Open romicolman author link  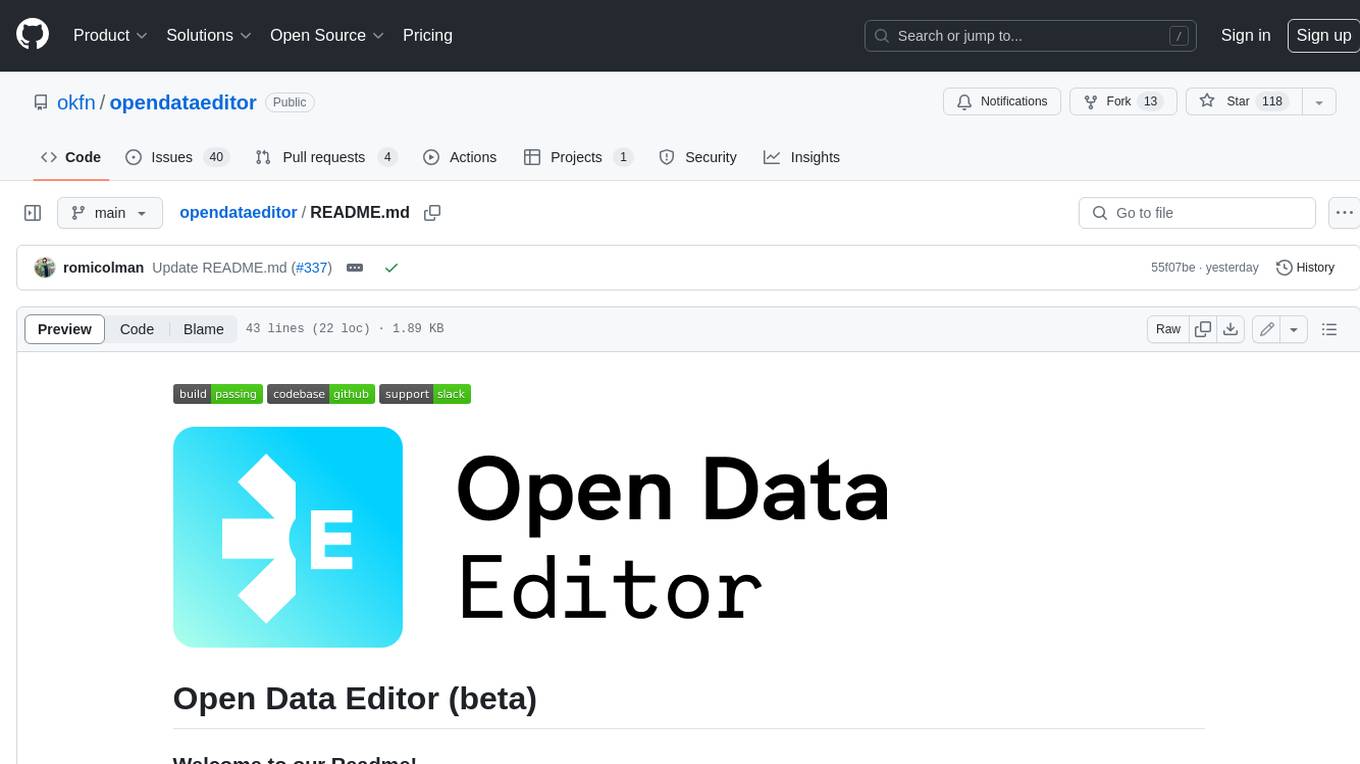(x=103, y=268)
